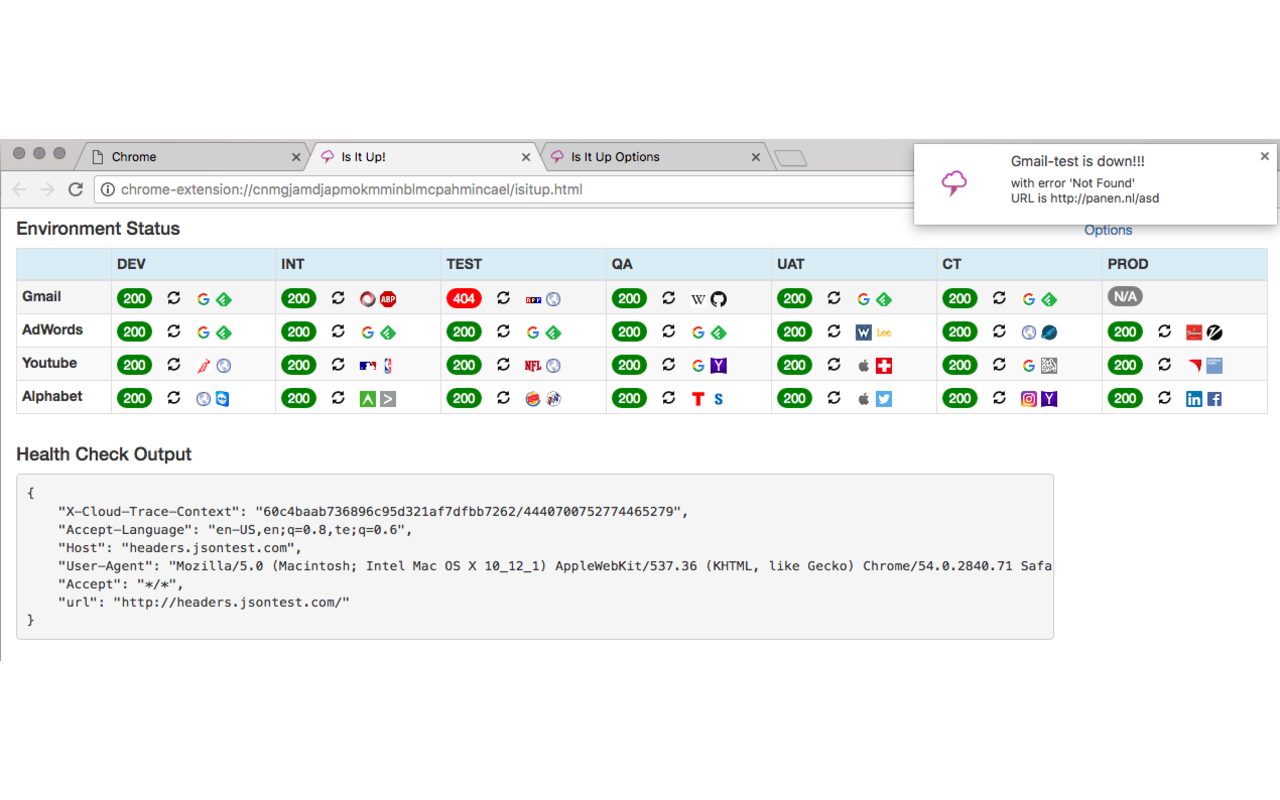Open the MLB icon in Youtube INT

coord(368,366)
